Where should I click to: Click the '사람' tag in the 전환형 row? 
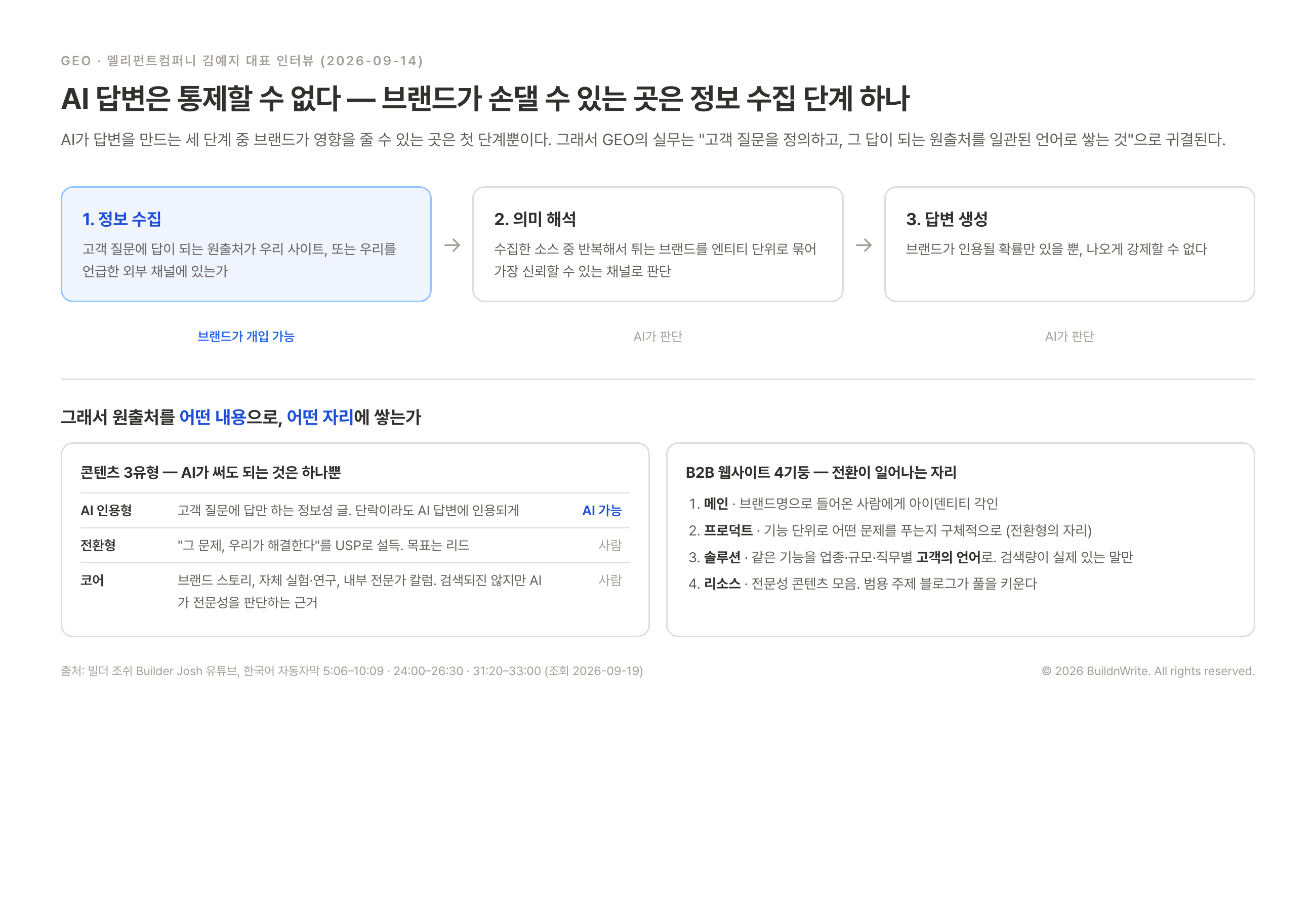[x=609, y=545]
